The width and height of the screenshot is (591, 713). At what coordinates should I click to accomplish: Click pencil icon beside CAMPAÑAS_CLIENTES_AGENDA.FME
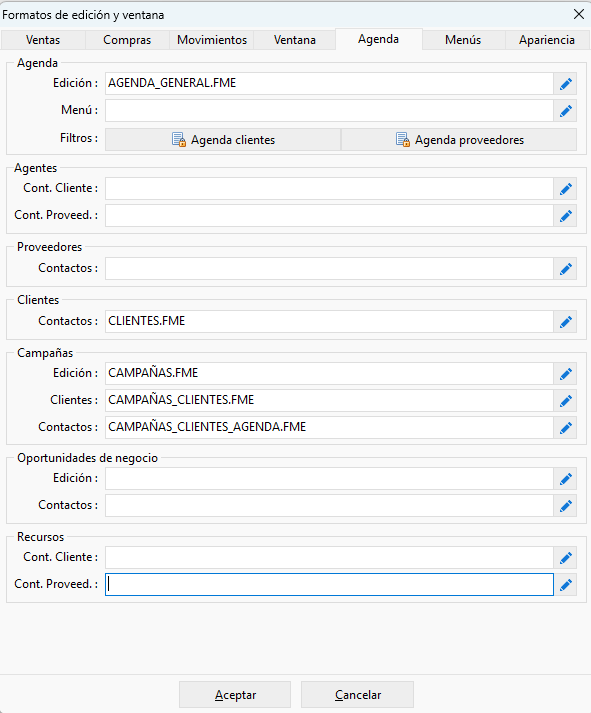coord(566,427)
